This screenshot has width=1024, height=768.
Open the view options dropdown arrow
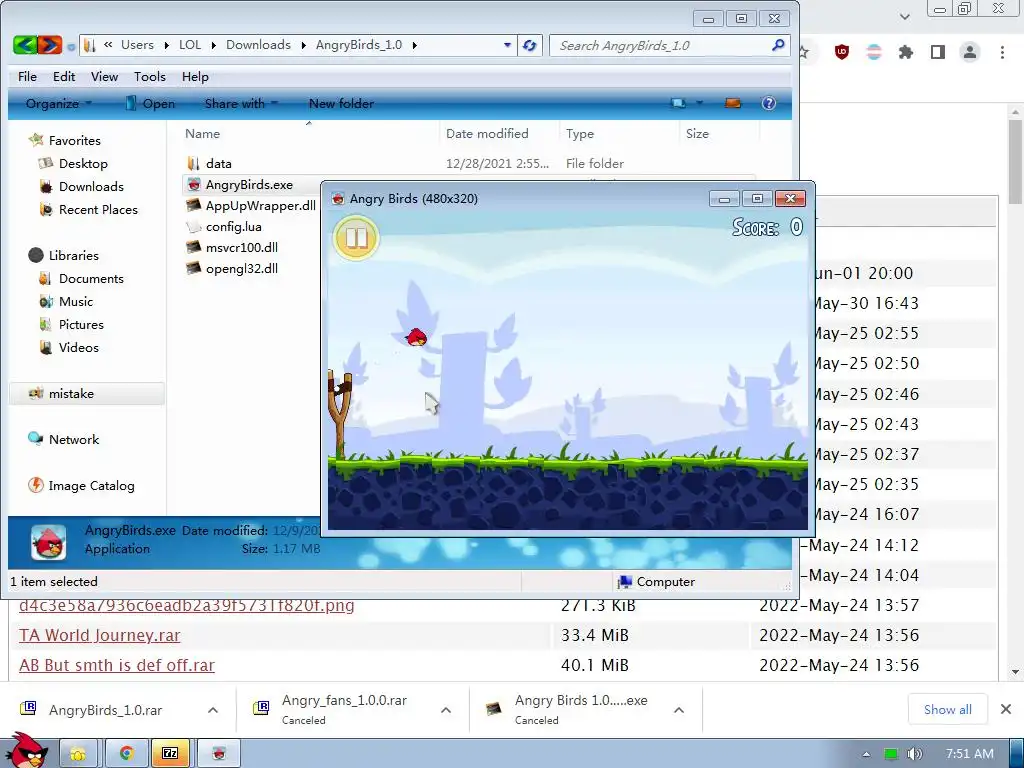tap(699, 103)
